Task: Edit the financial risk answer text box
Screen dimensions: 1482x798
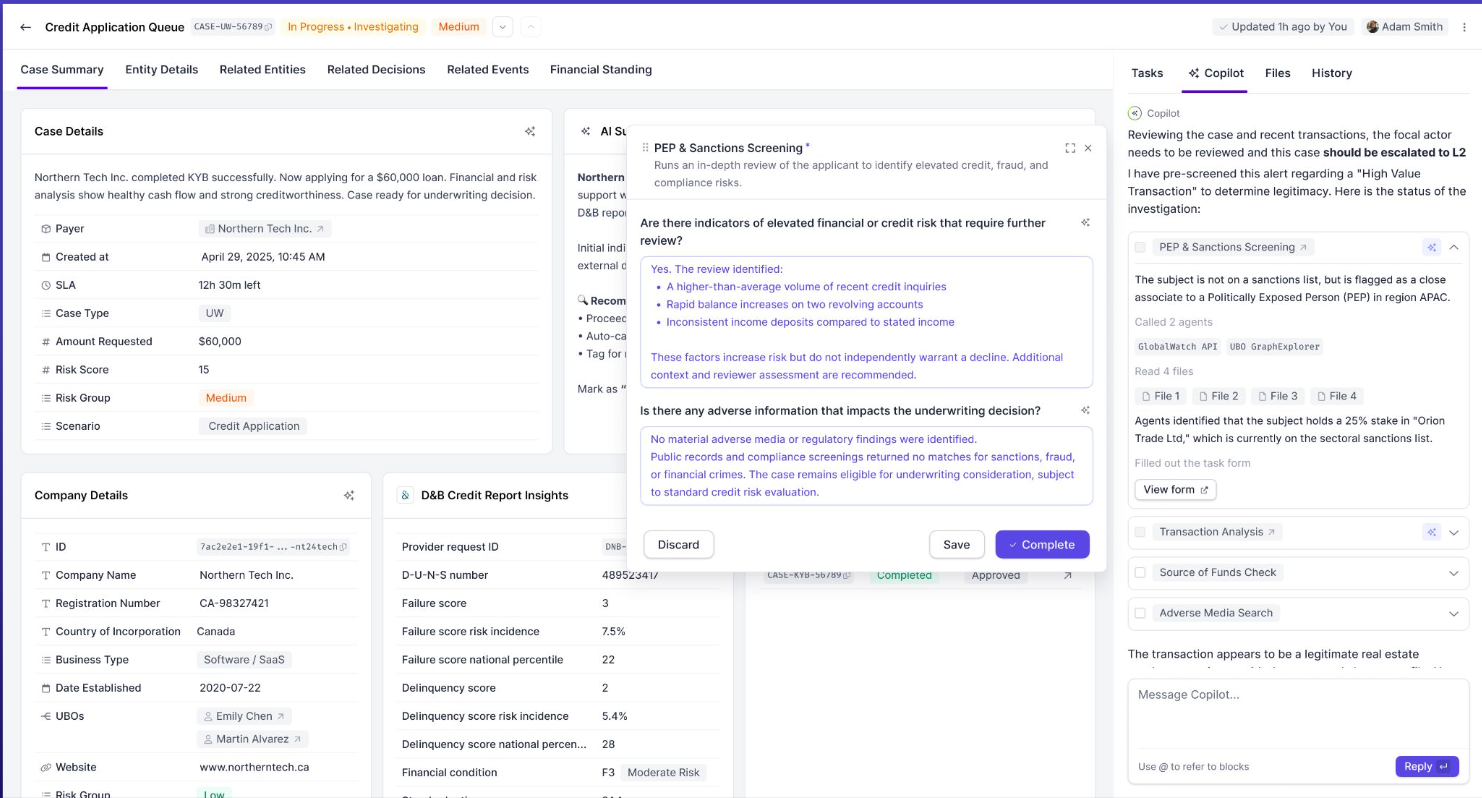Action: click(866, 322)
